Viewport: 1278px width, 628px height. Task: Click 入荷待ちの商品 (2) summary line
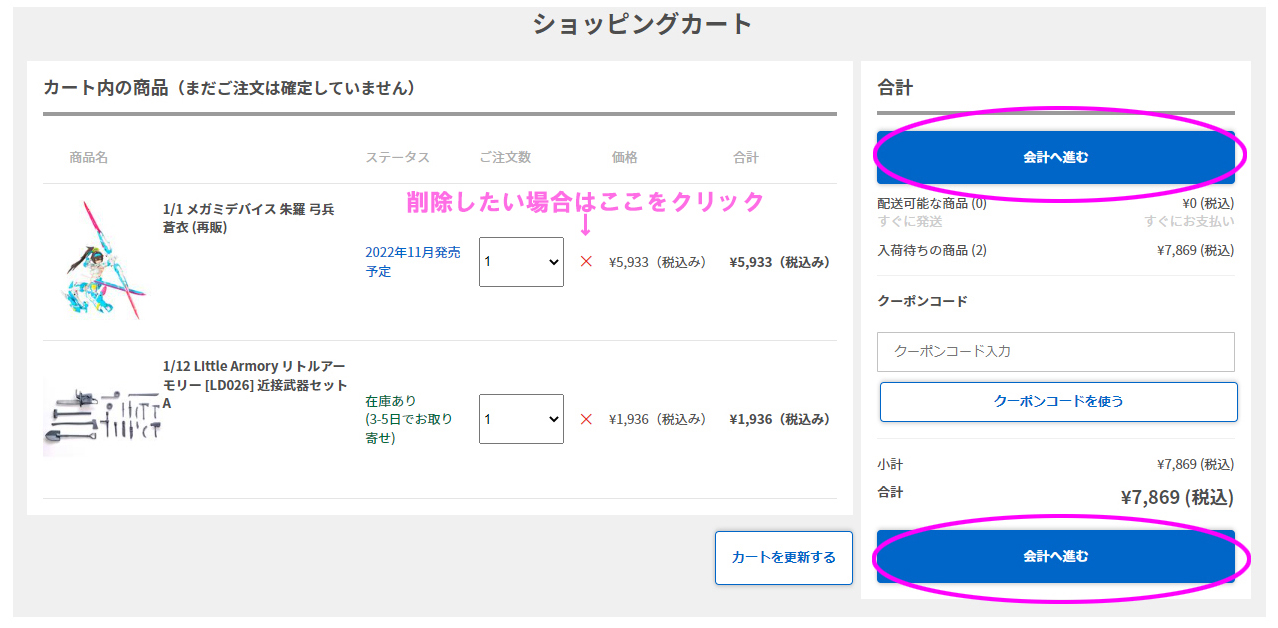click(932, 250)
